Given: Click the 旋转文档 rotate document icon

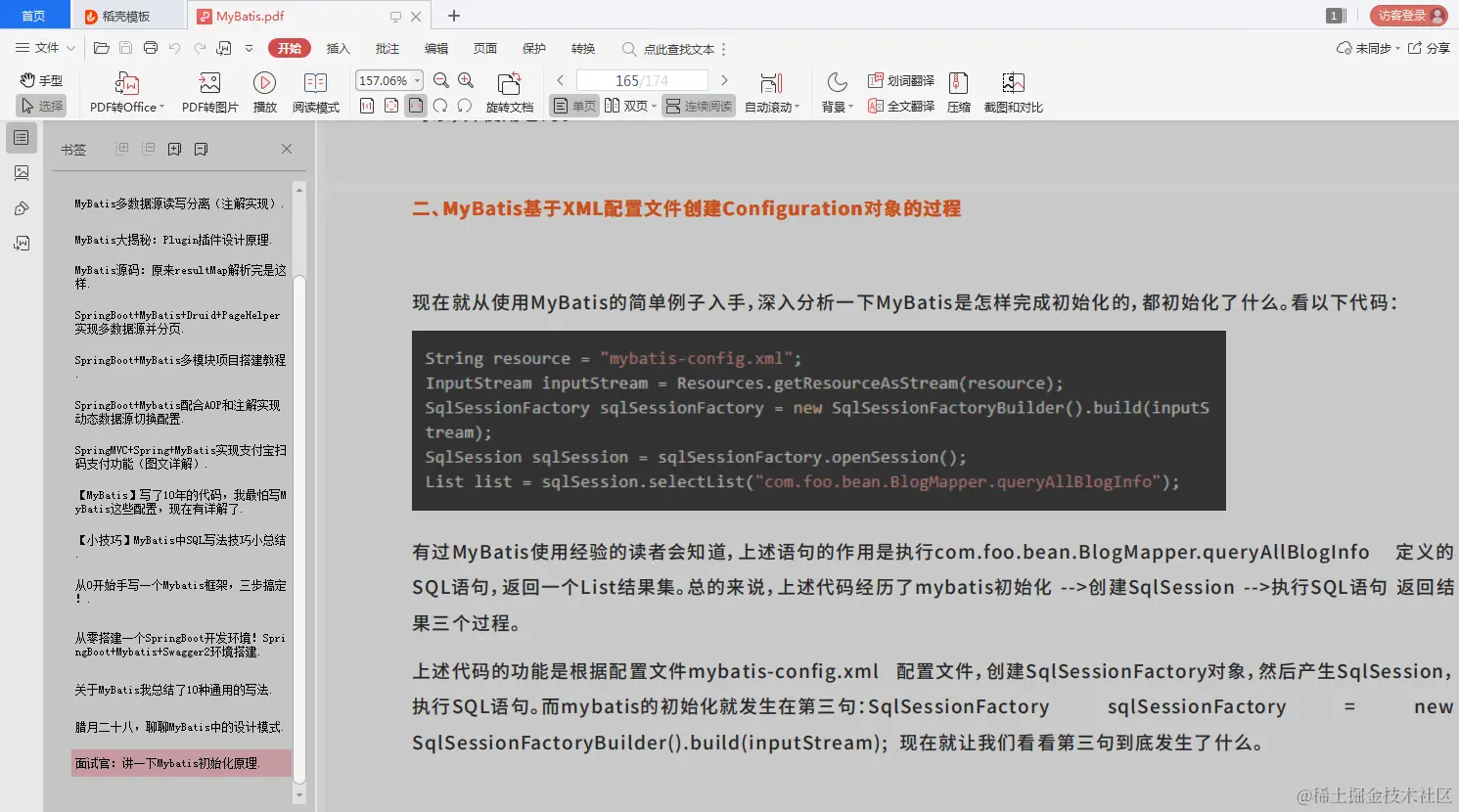Looking at the screenshot, I should click(x=509, y=91).
